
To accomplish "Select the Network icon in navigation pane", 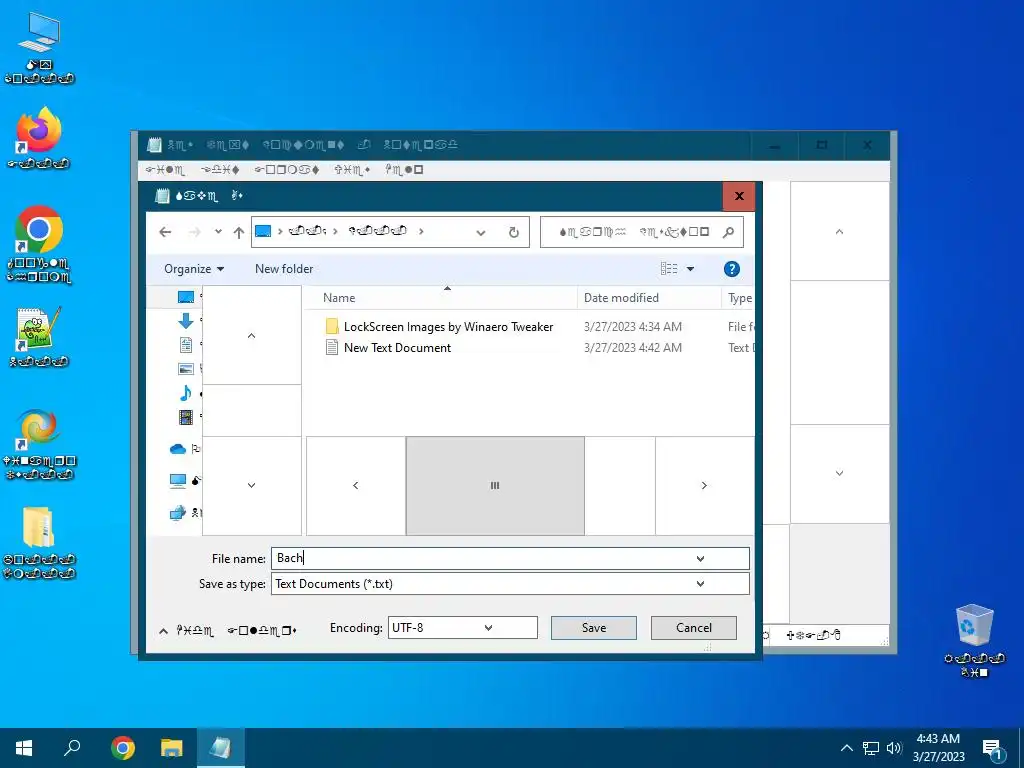I will coord(178,513).
